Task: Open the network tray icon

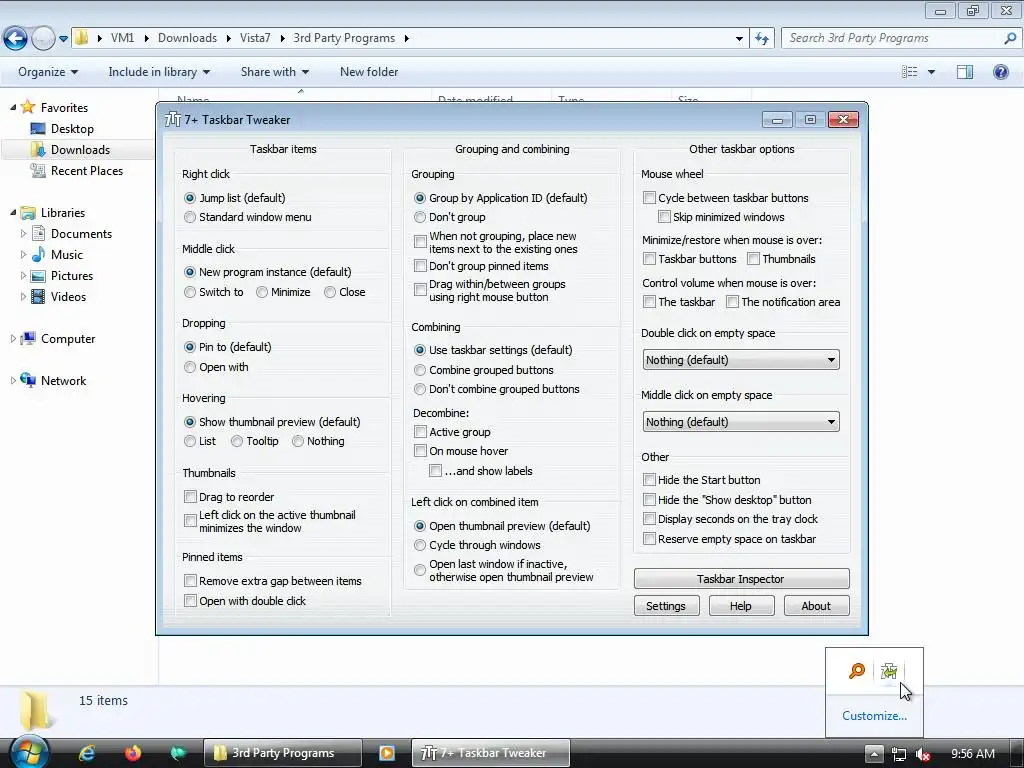Action: pos(899,754)
